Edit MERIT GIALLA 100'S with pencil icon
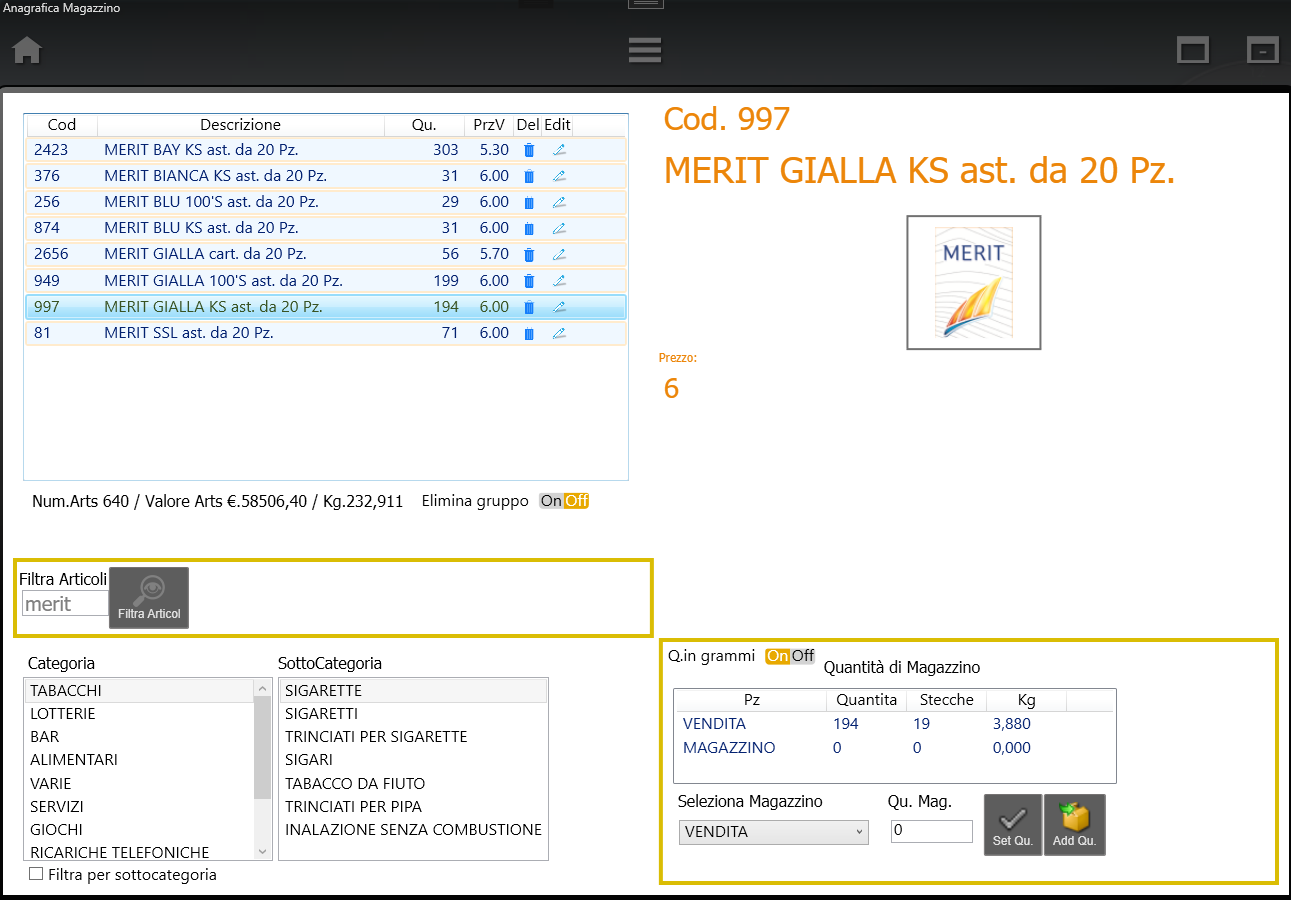Viewport: 1291px width, 900px height. 559,281
